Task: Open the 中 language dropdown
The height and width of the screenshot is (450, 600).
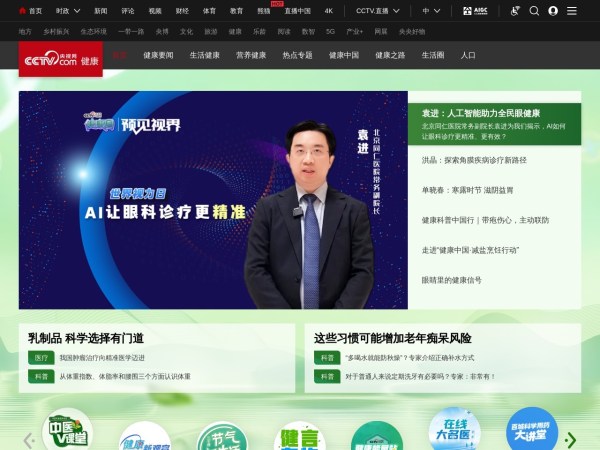Action: tap(431, 11)
